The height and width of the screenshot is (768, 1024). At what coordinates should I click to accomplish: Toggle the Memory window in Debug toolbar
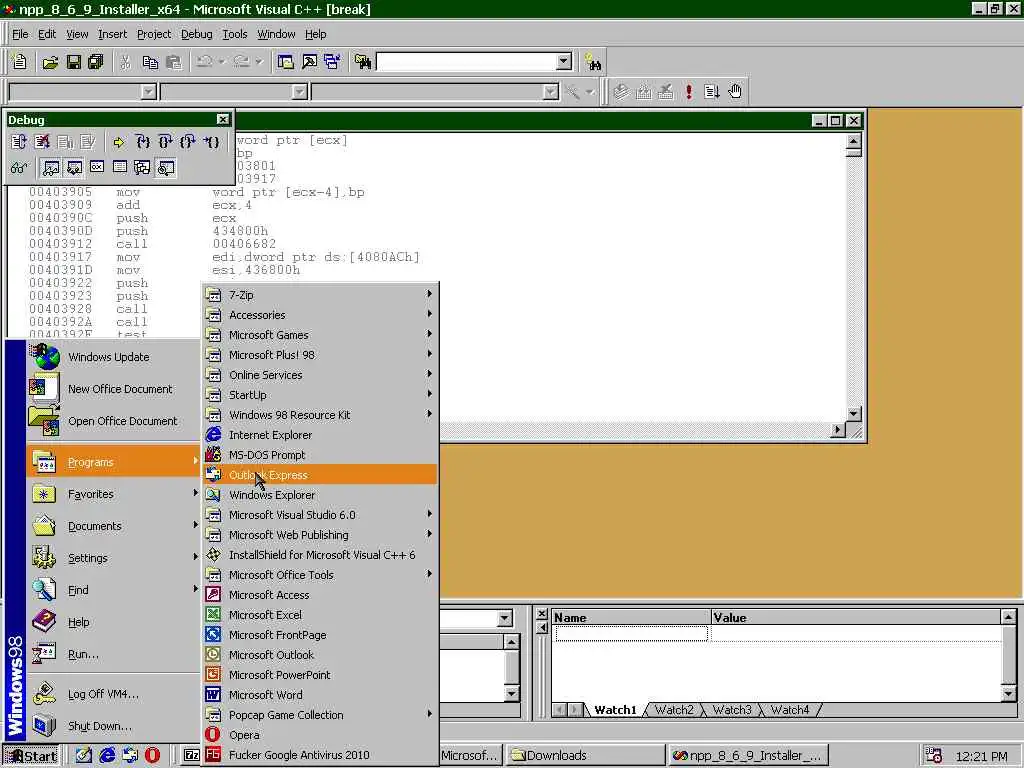pos(120,168)
